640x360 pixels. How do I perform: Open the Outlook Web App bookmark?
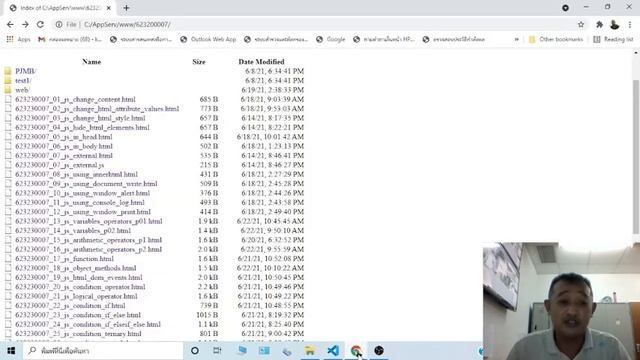208,39
